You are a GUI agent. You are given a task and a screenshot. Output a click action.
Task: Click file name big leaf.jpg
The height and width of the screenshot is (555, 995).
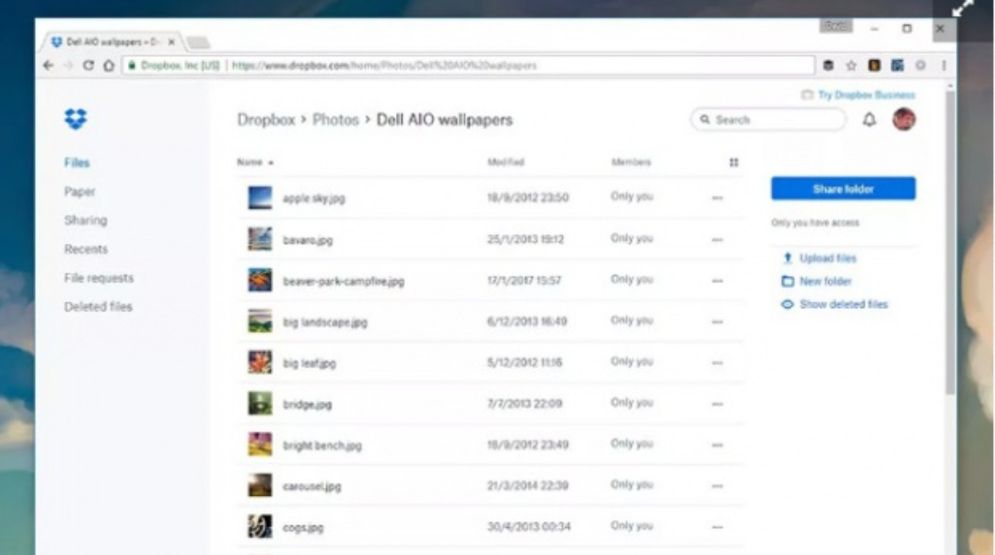309,363
